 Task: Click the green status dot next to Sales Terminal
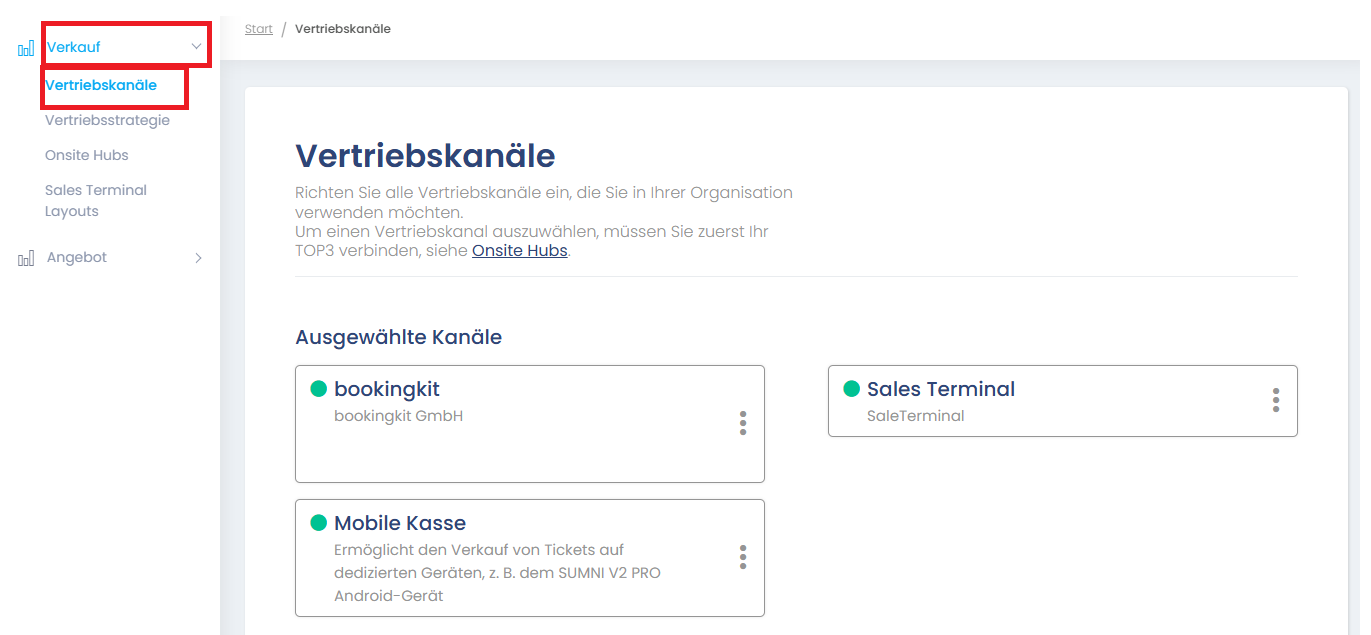coord(852,389)
